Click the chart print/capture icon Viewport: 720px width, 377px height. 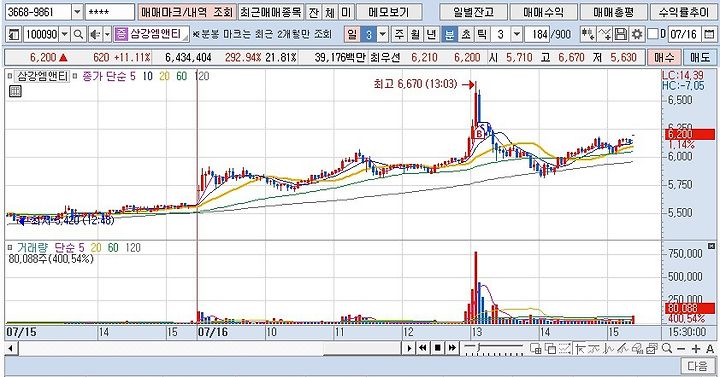click(638, 349)
